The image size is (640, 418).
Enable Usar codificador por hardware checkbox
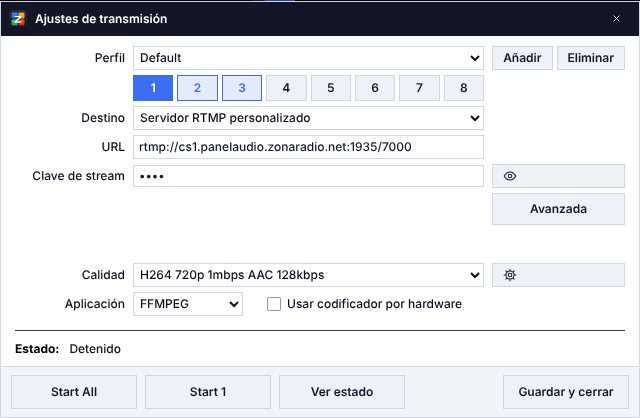click(x=274, y=304)
